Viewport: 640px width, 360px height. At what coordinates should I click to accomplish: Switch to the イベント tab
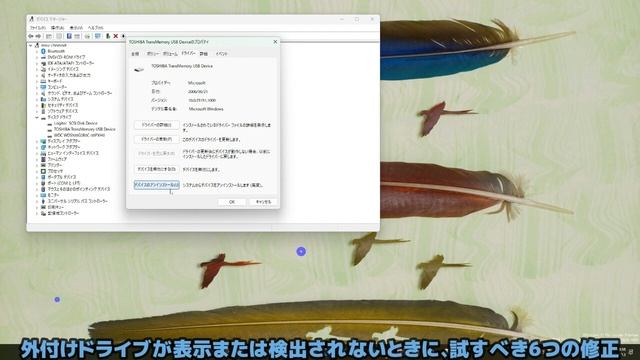tap(221, 54)
